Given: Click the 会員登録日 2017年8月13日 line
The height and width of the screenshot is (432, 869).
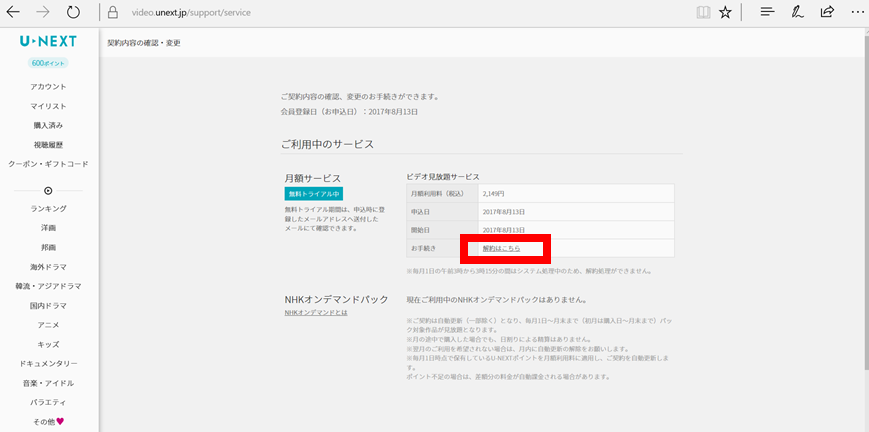Looking at the screenshot, I should pos(349,111).
